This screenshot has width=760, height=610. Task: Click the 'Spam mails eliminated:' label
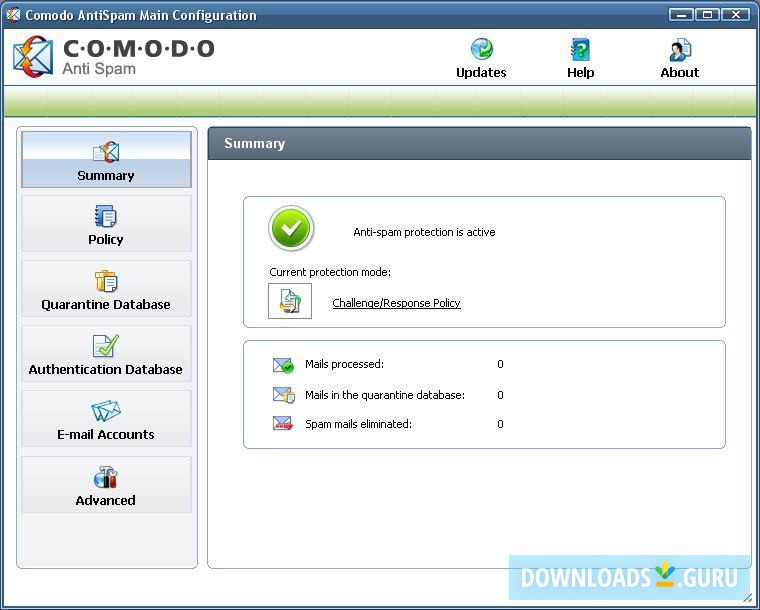click(358, 424)
